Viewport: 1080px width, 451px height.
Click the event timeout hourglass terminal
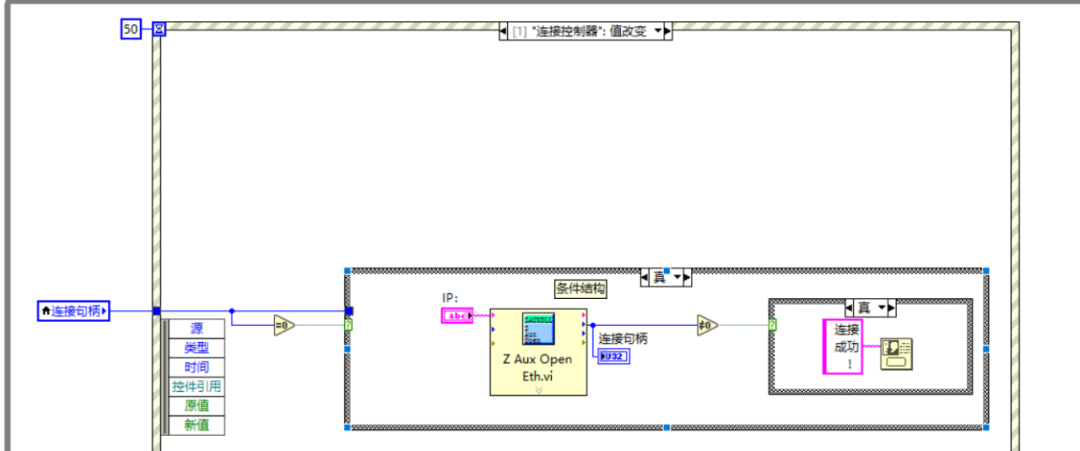(160, 29)
